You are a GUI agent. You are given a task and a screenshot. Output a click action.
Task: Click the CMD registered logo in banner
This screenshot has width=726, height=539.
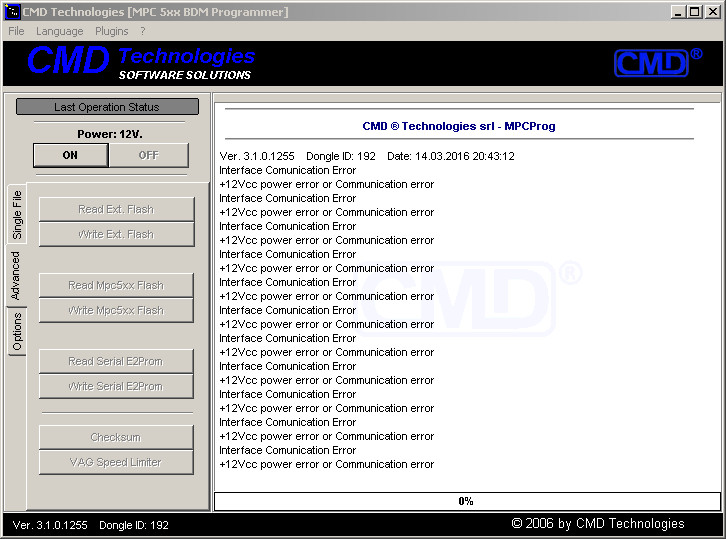pos(658,63)
